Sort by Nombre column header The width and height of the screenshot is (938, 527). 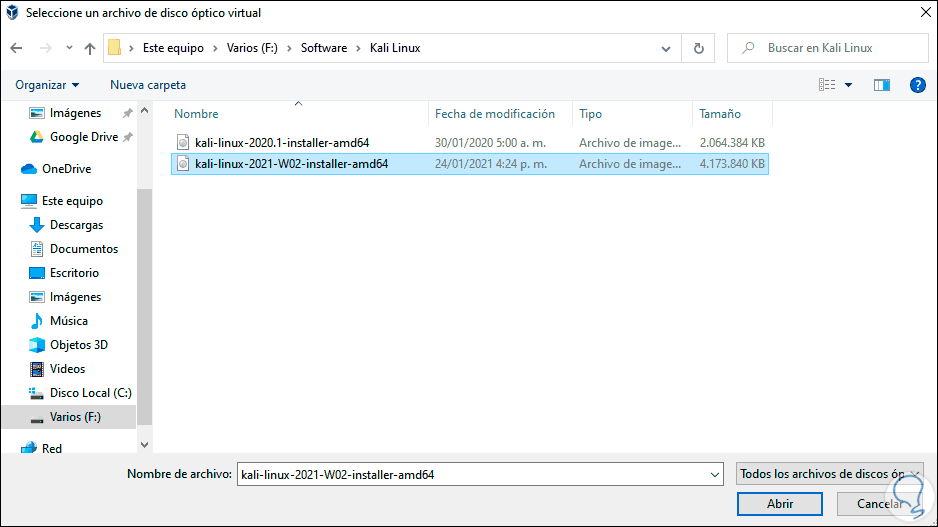(x=196, y=114)
